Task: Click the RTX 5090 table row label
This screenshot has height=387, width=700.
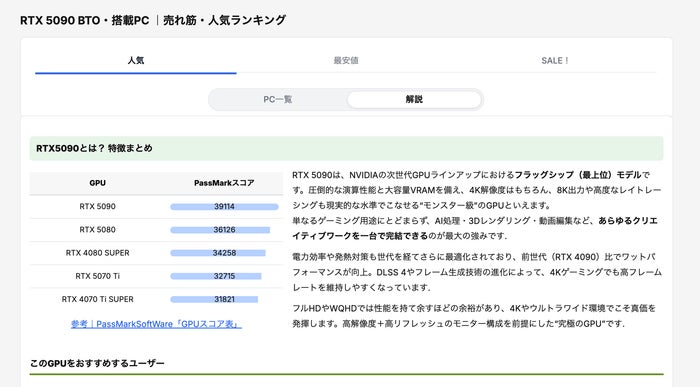Action: point(97,207)
